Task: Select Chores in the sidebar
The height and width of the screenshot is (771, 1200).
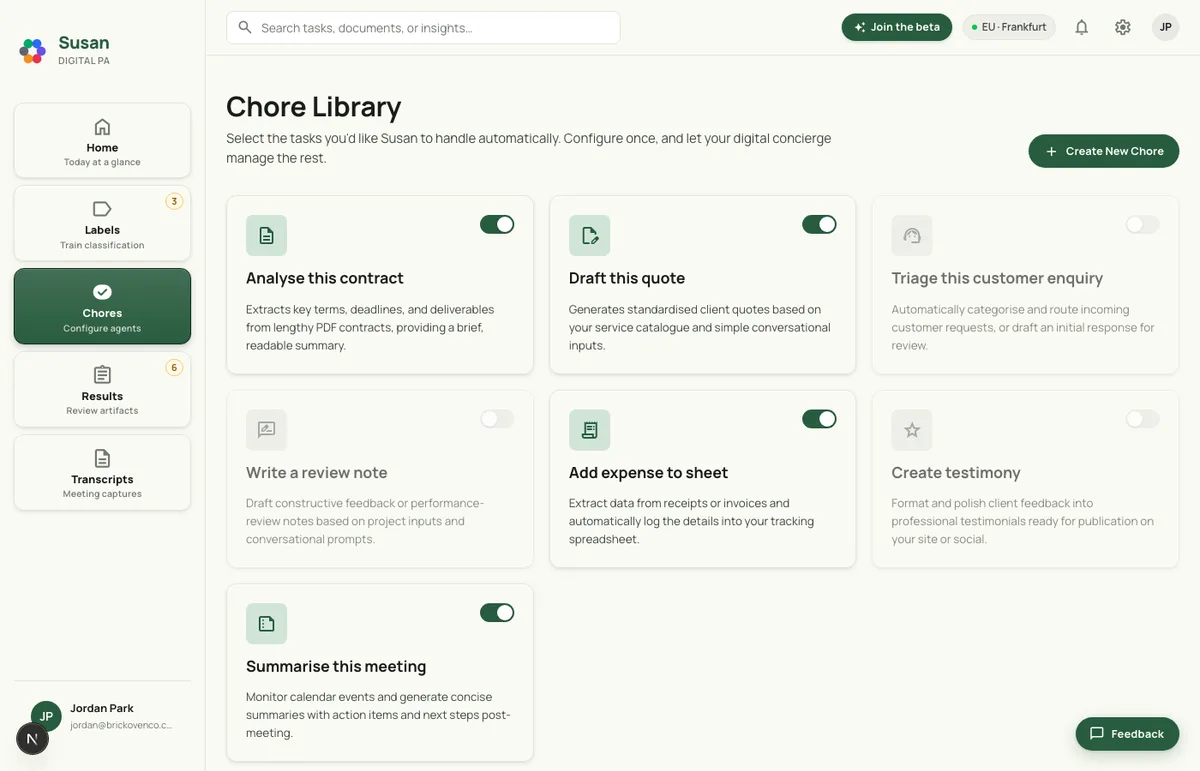Action: pos(102,306)
